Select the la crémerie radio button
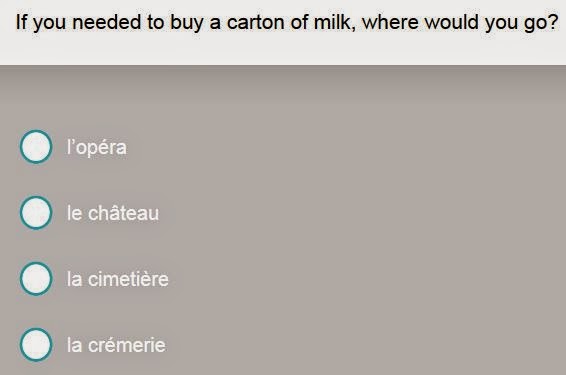 pyautogui.click(x=36, y=345)
